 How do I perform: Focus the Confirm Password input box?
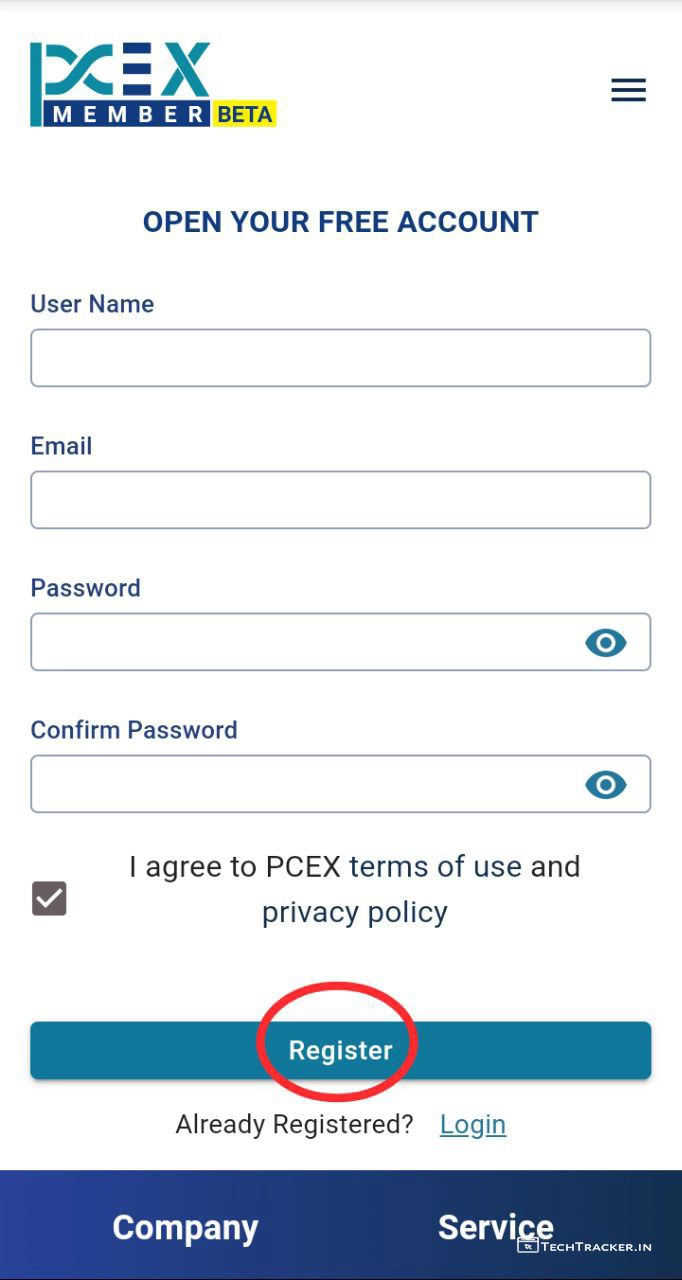pos(300,784)
